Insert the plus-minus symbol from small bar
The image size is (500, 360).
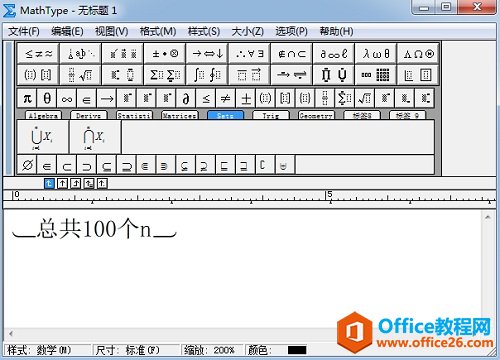pos(246,98)
